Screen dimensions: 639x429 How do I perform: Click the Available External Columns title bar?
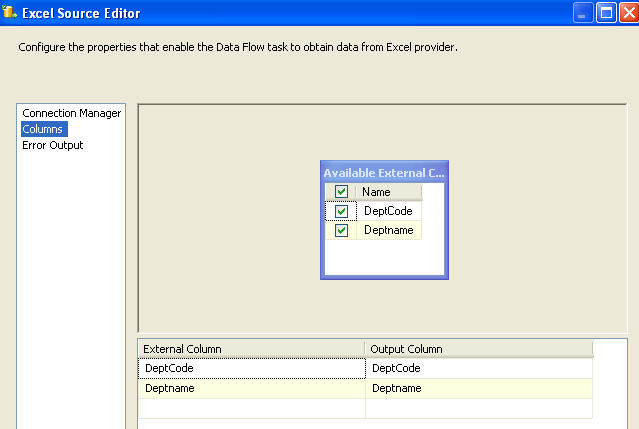click(x=384, y=173)
